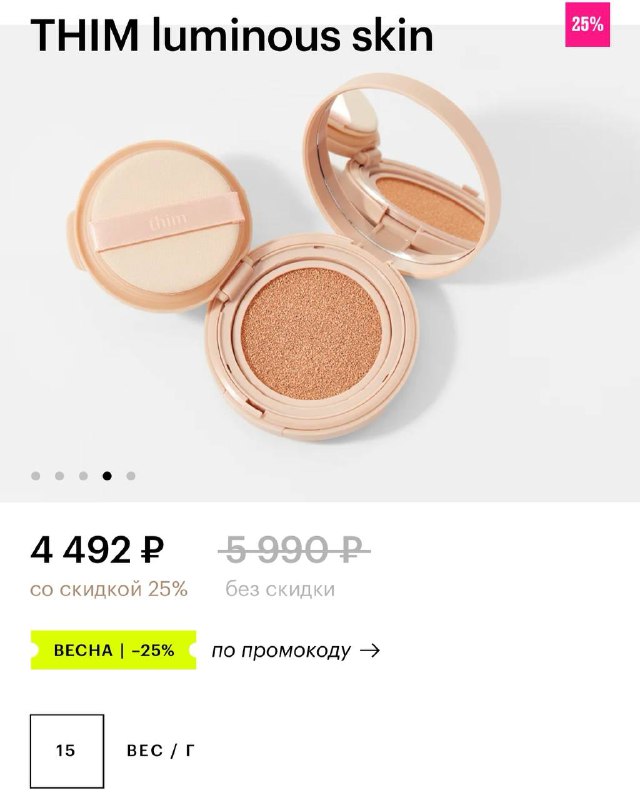This screenshot has height=800, width=640.
Task: Click the THIM luminous skin title
Action: 232,35
